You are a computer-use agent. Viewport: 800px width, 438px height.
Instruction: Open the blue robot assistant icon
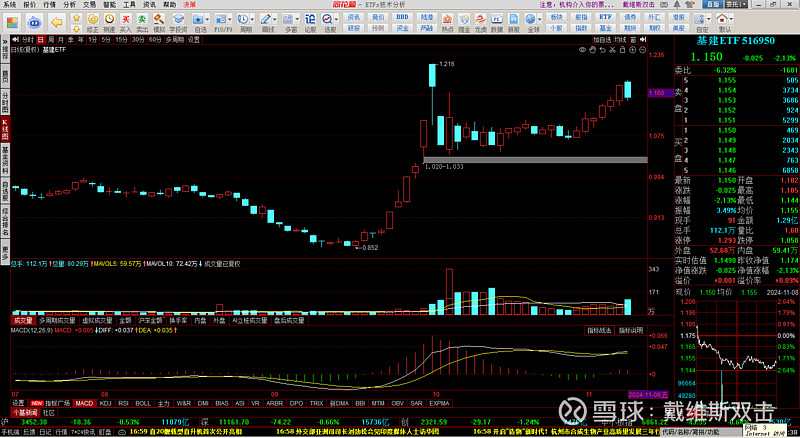34,22
